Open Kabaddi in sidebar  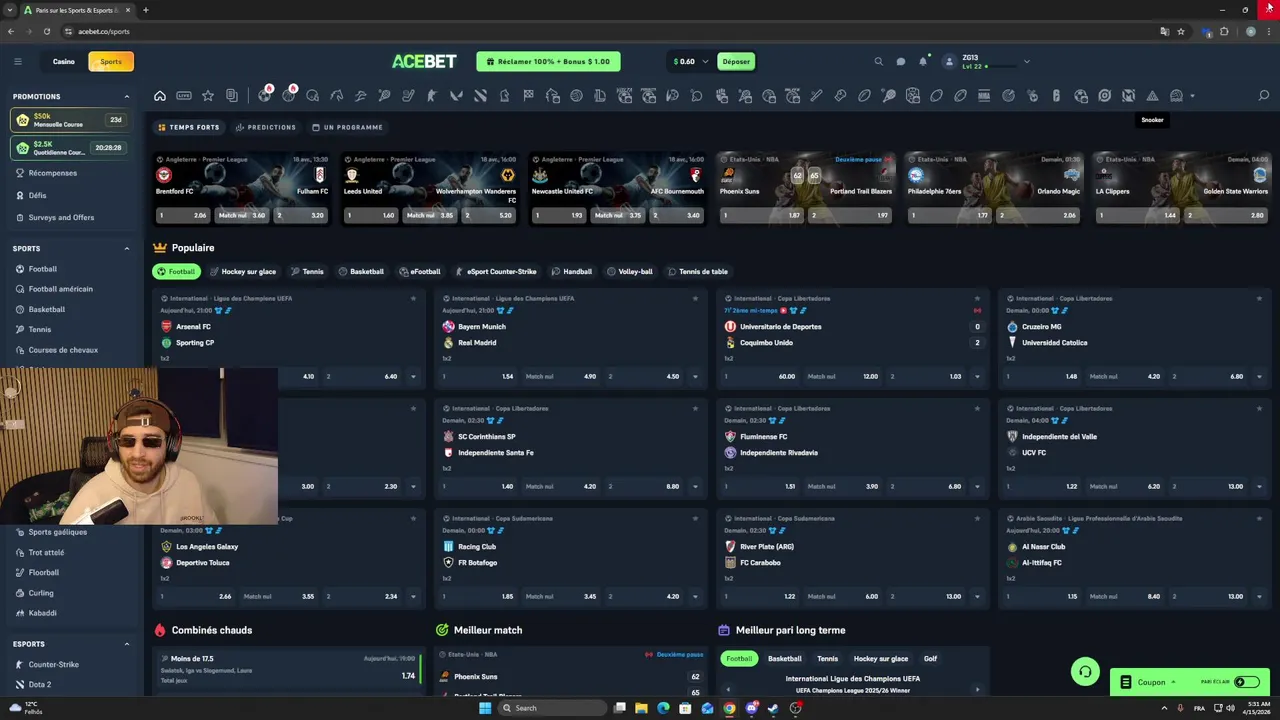click(42, 613)
